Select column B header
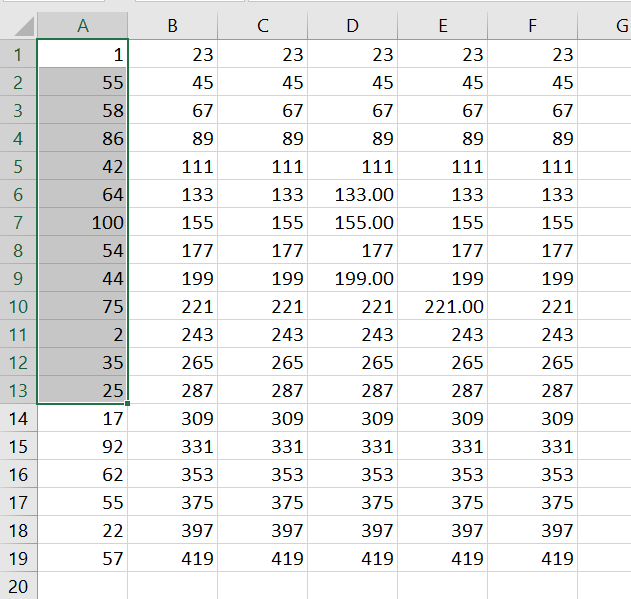Screen dimensions: 631x599 point(173,26)
